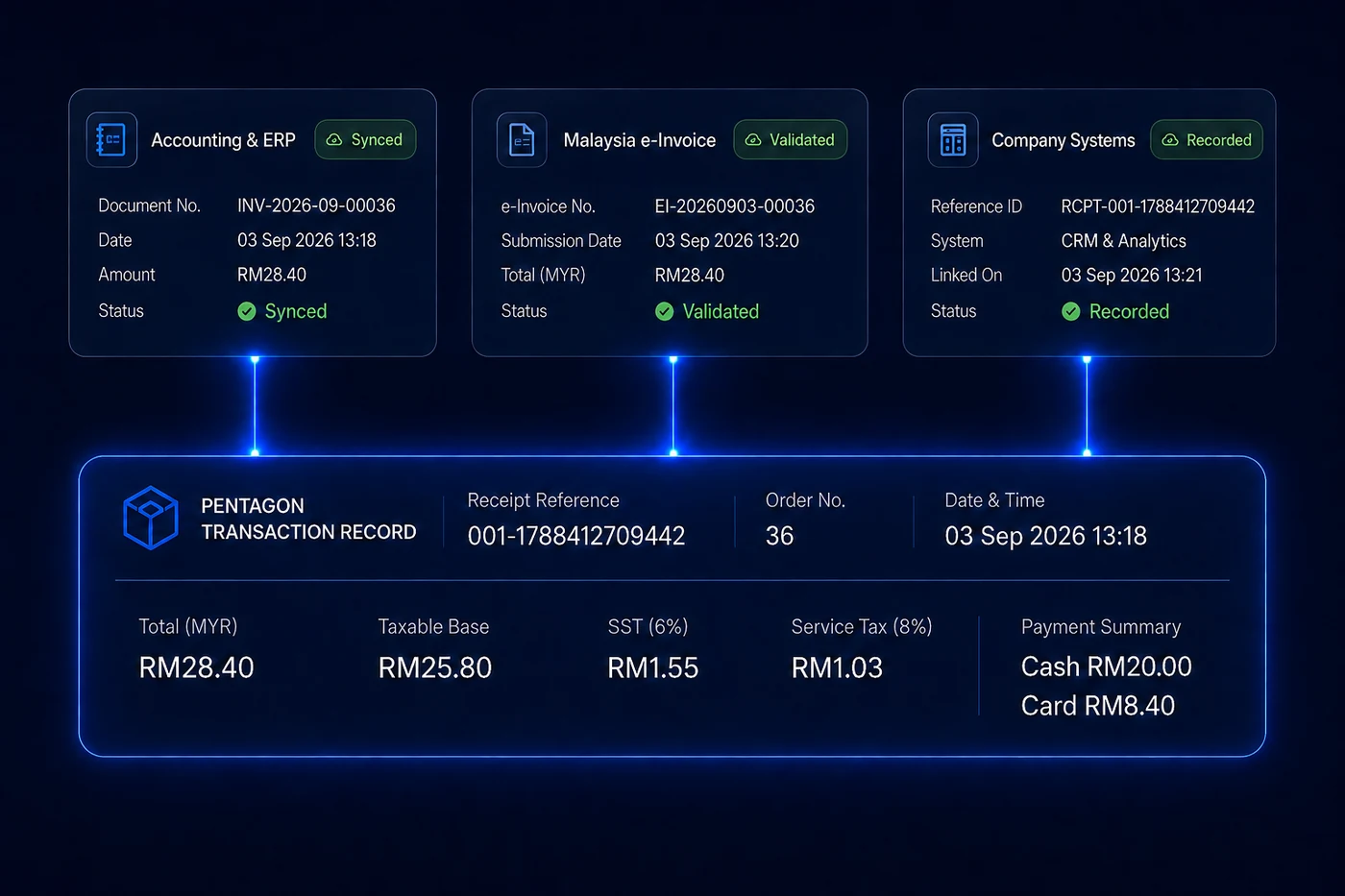Click the date 03 Sep 2026 13:18 in Accounting card
The height and width of the screenshot is (896, 1345).
[x=306, y=240]
